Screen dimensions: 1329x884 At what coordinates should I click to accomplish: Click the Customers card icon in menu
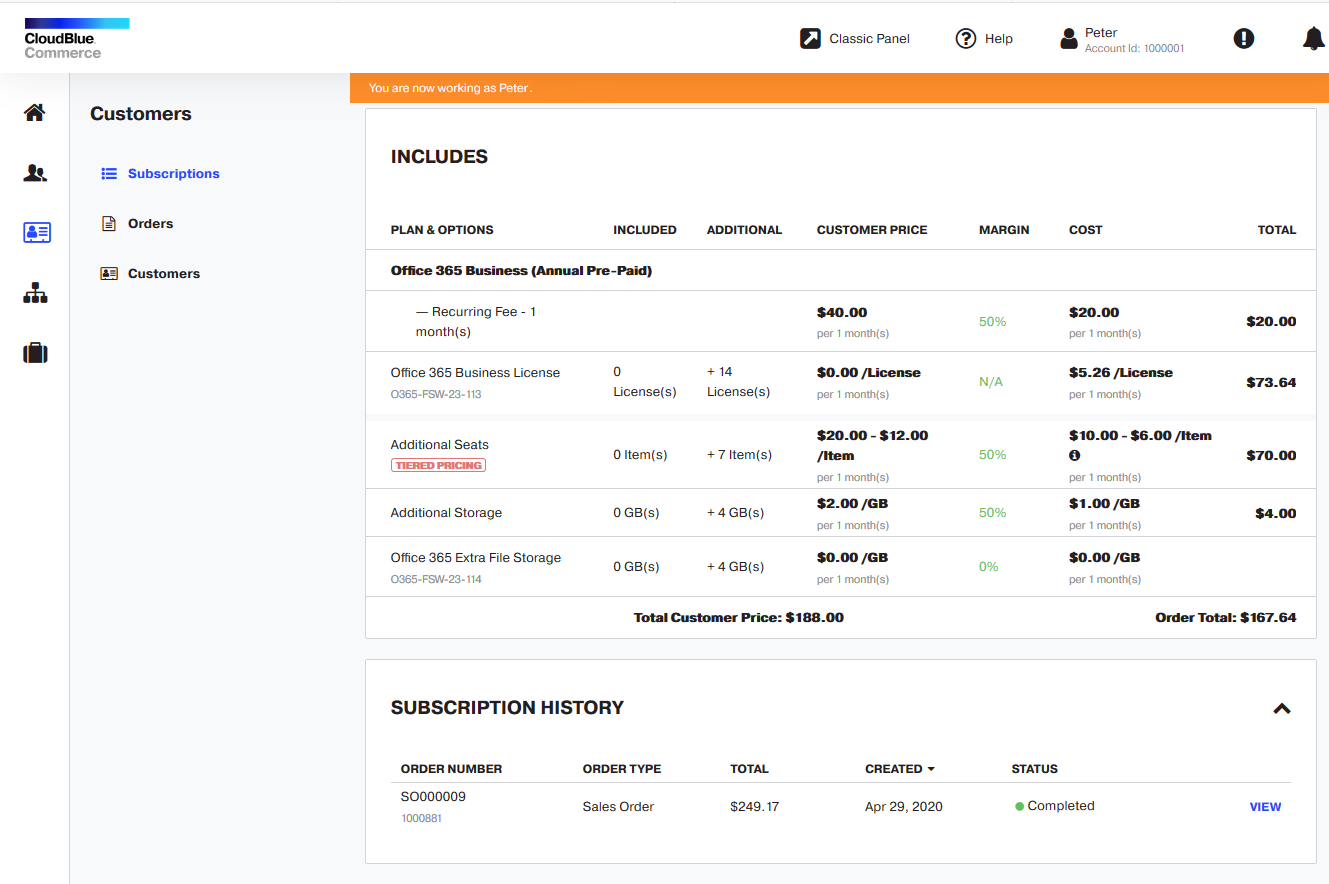pos(110,273)
